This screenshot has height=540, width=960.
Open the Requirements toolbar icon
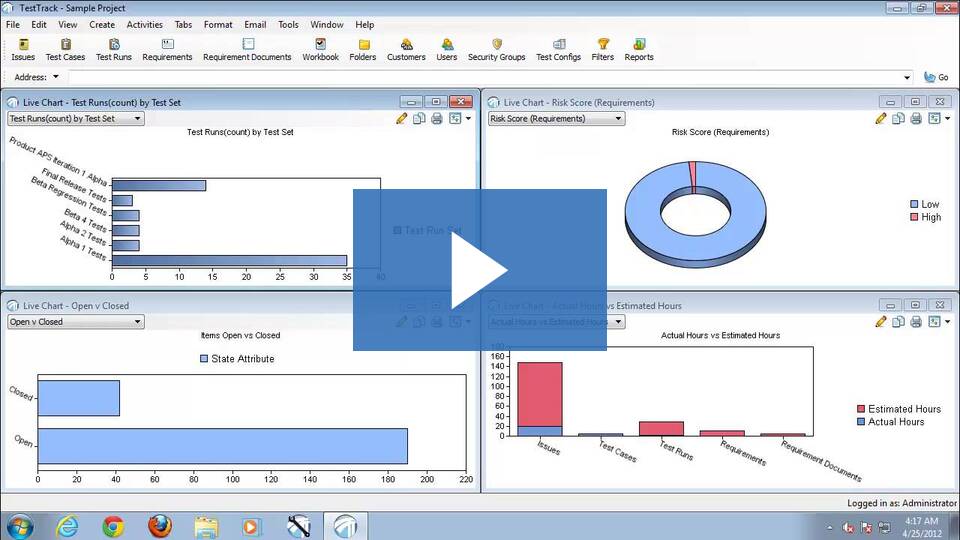[x=167, y=50]
